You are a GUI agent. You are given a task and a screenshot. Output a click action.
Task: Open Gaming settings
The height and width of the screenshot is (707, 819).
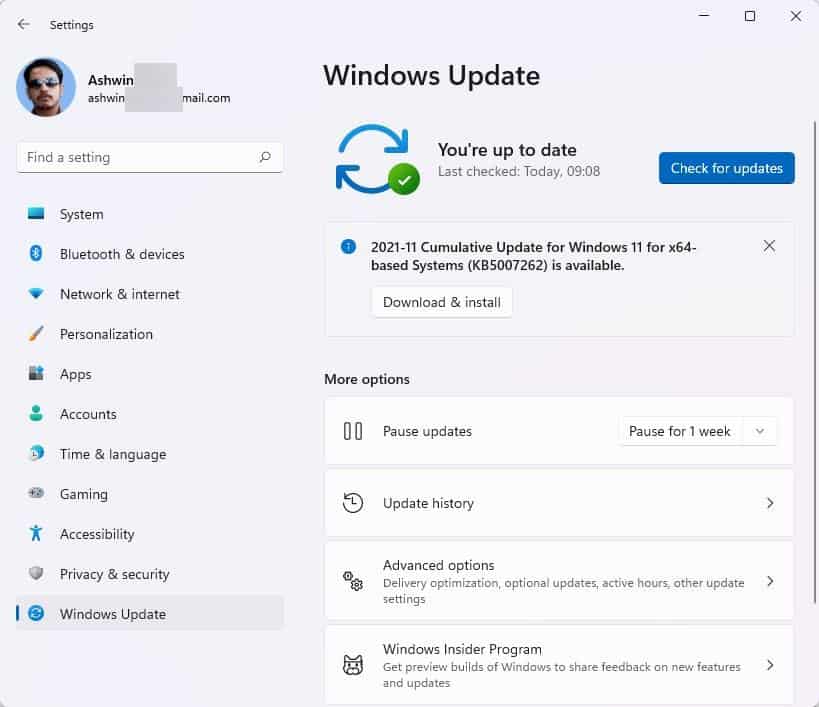150,494
